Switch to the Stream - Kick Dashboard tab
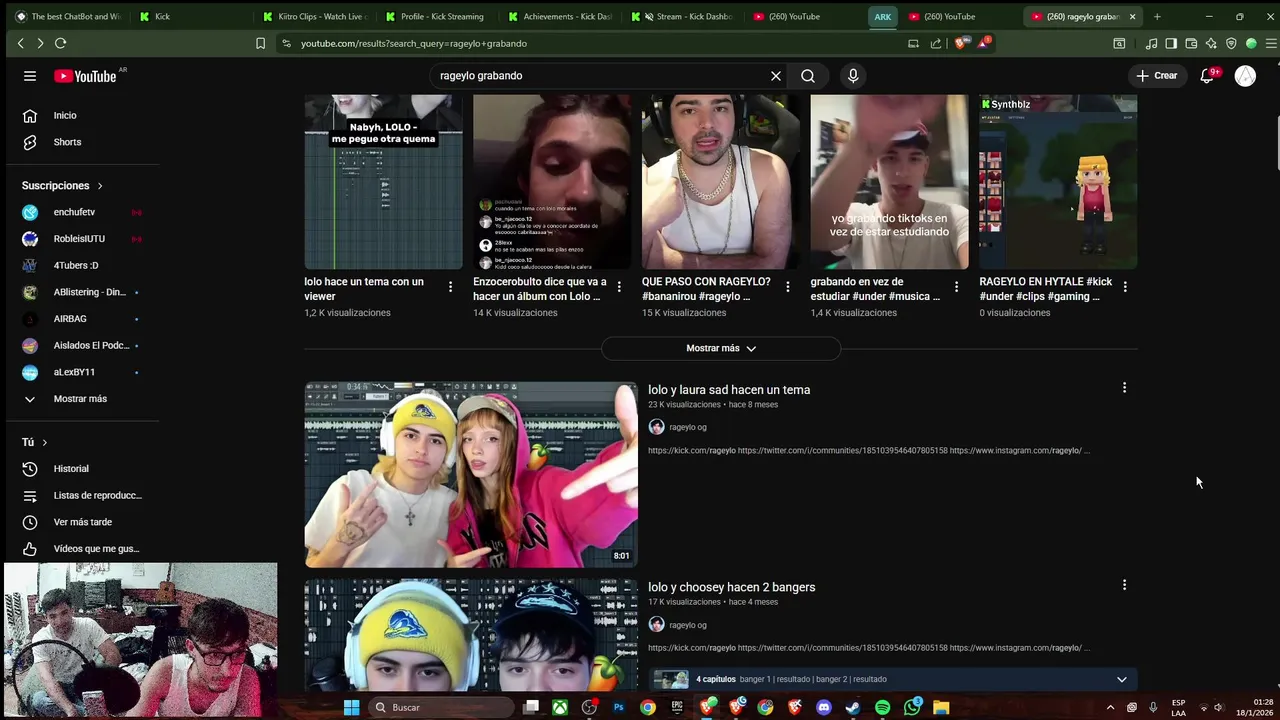The image size is (1280, 720). (684, 16)
